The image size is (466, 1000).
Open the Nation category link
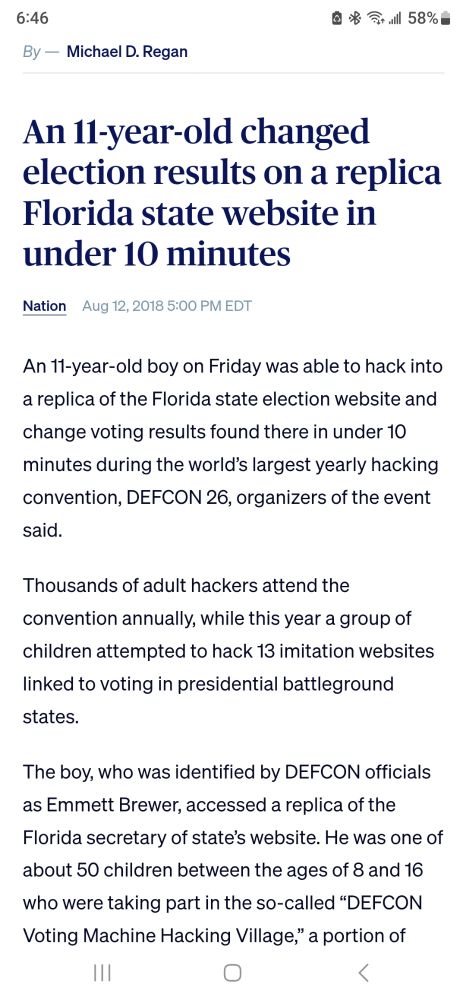(45, 305)
